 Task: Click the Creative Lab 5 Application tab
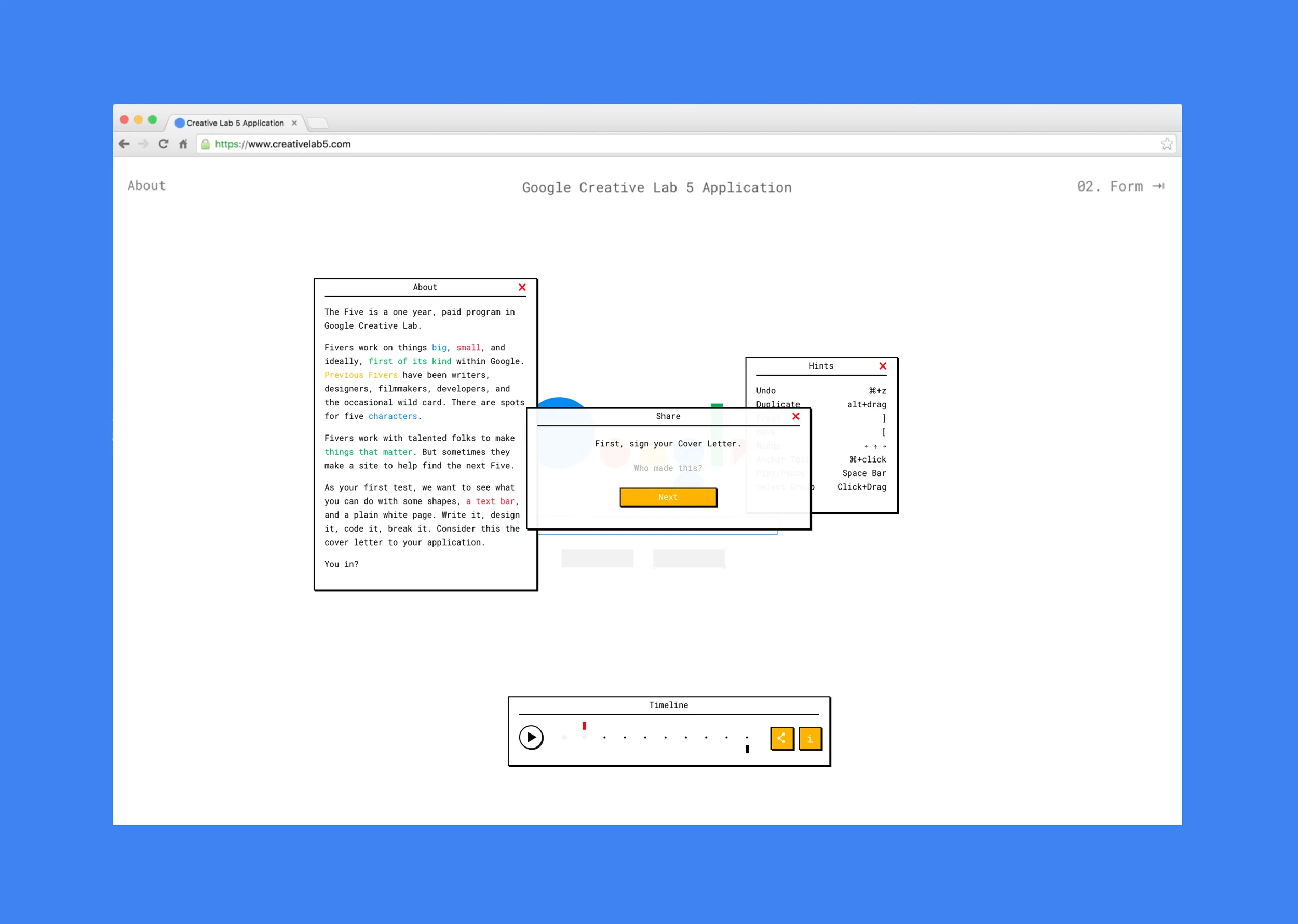[x=235, y=123]
